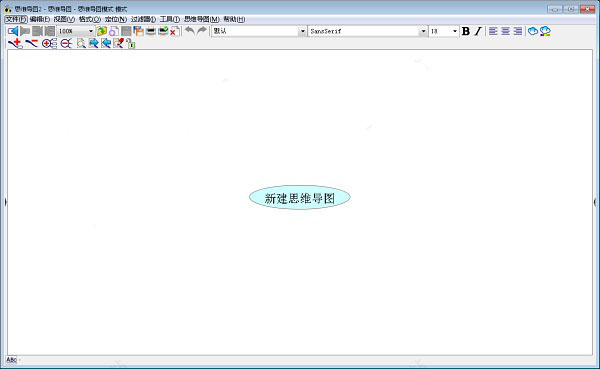The height and width of the screenshot is (369, 600).
Task: Click inside the SansSerif font name field
Action: (364, 31)
